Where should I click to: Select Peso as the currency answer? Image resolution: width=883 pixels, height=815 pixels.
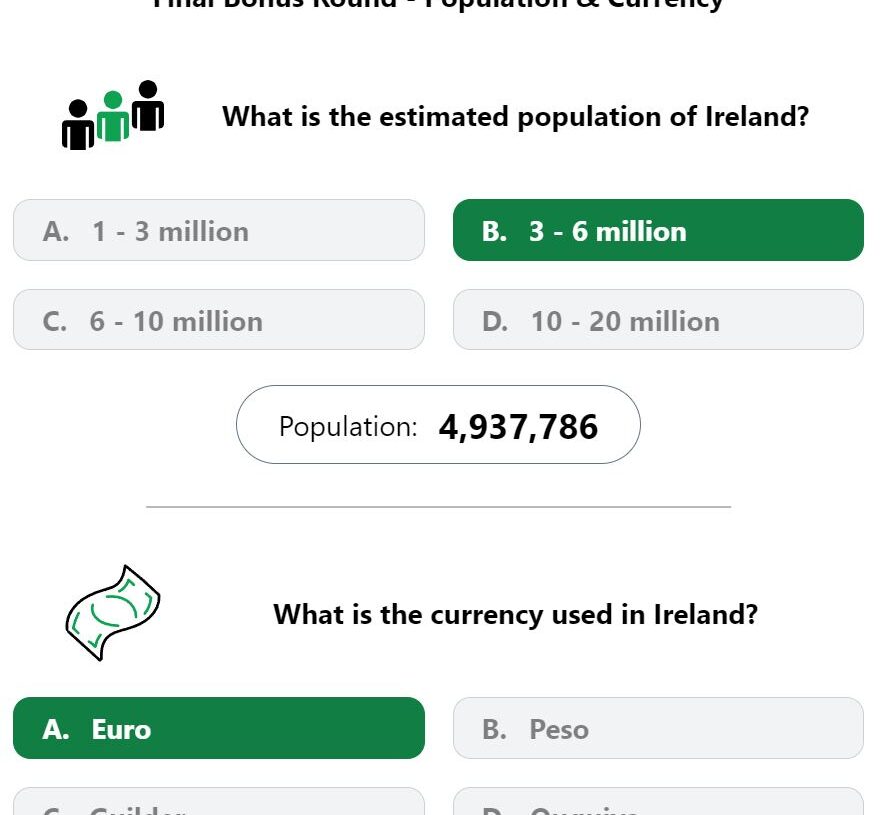point(658,728)
